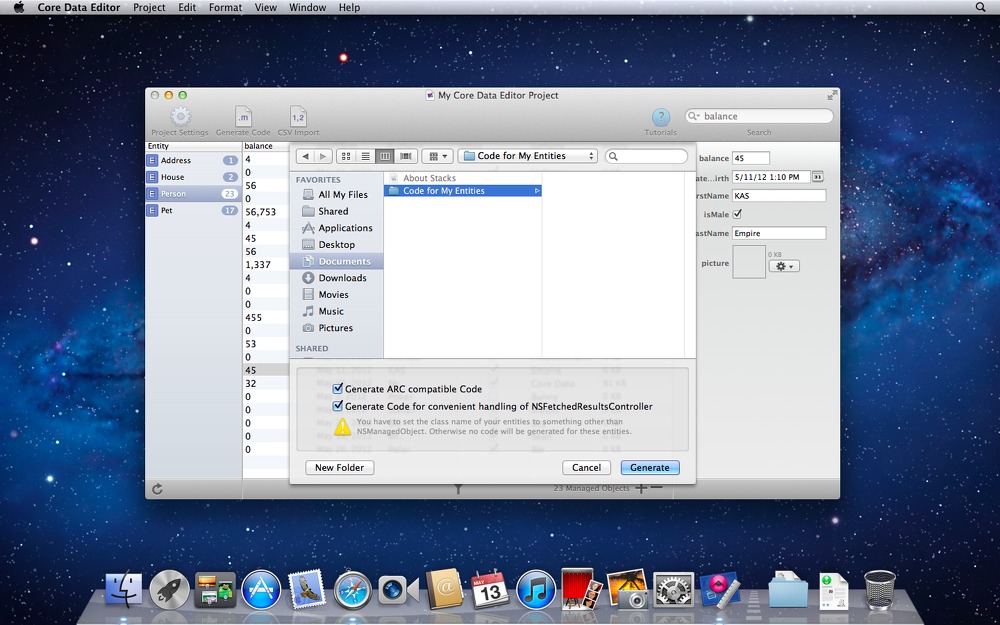Select the balance row showing 56,753
This screenshot has width=1000, height=625.
click(x=267, y=212)
